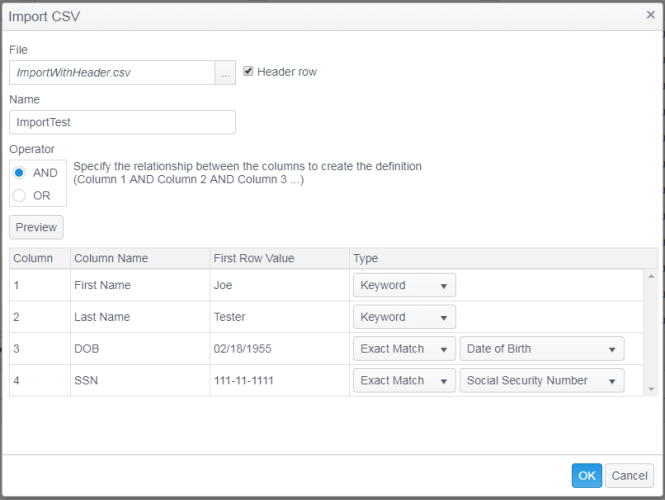Click the file browse ellipsis button
665x500 pixels.
225,73
